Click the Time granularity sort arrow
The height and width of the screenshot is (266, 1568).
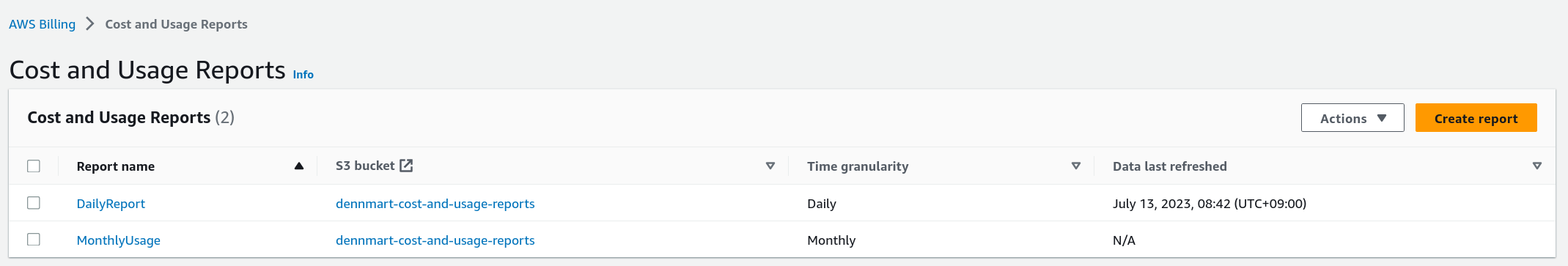coord(1076,166)
